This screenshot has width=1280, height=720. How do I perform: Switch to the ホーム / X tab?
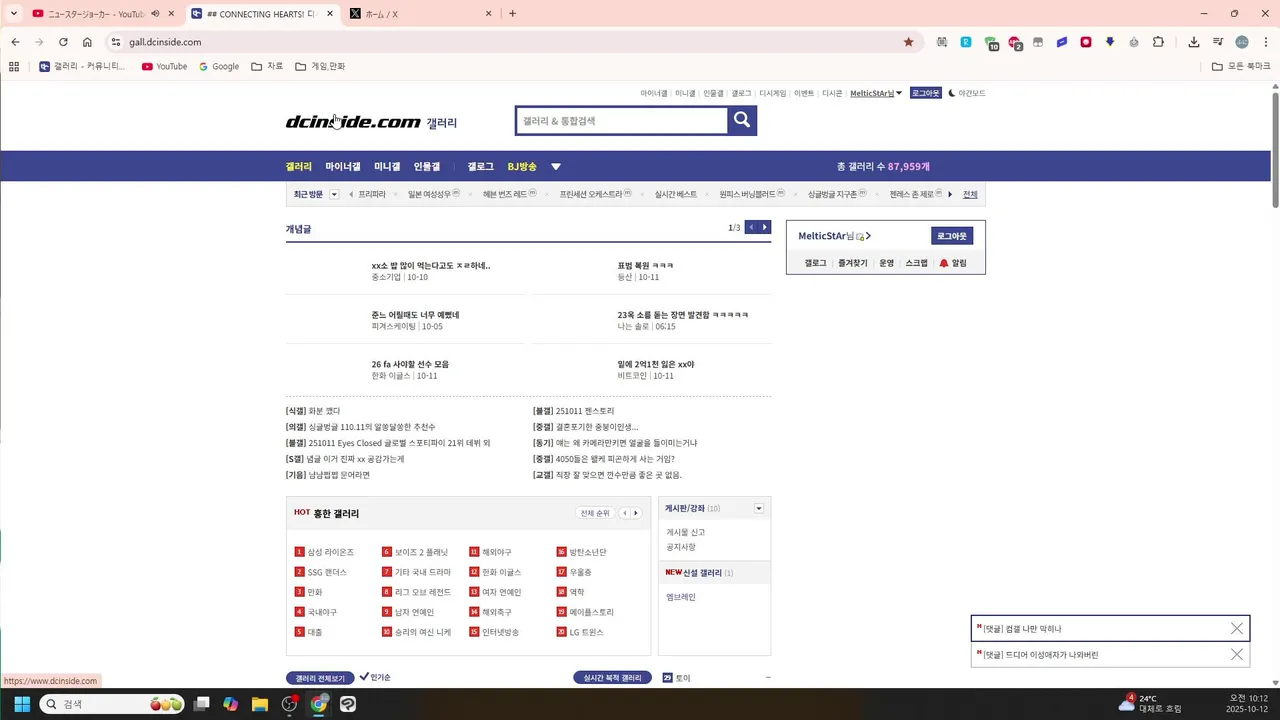(x=420, y=14)
